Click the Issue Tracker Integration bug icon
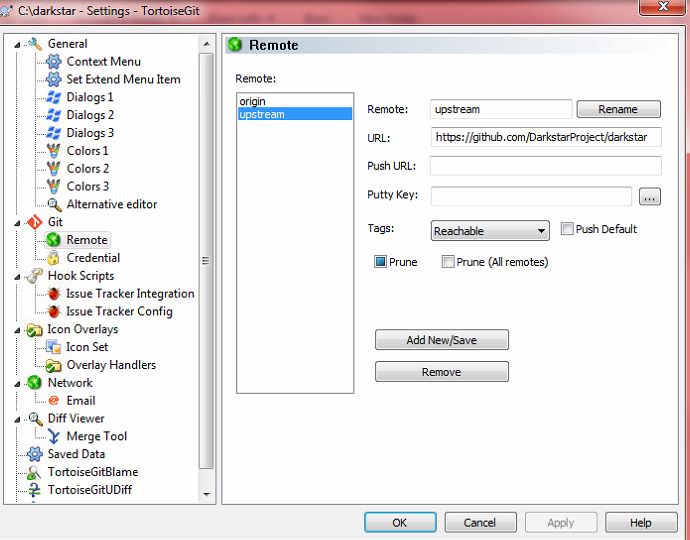 coord(54,294)
